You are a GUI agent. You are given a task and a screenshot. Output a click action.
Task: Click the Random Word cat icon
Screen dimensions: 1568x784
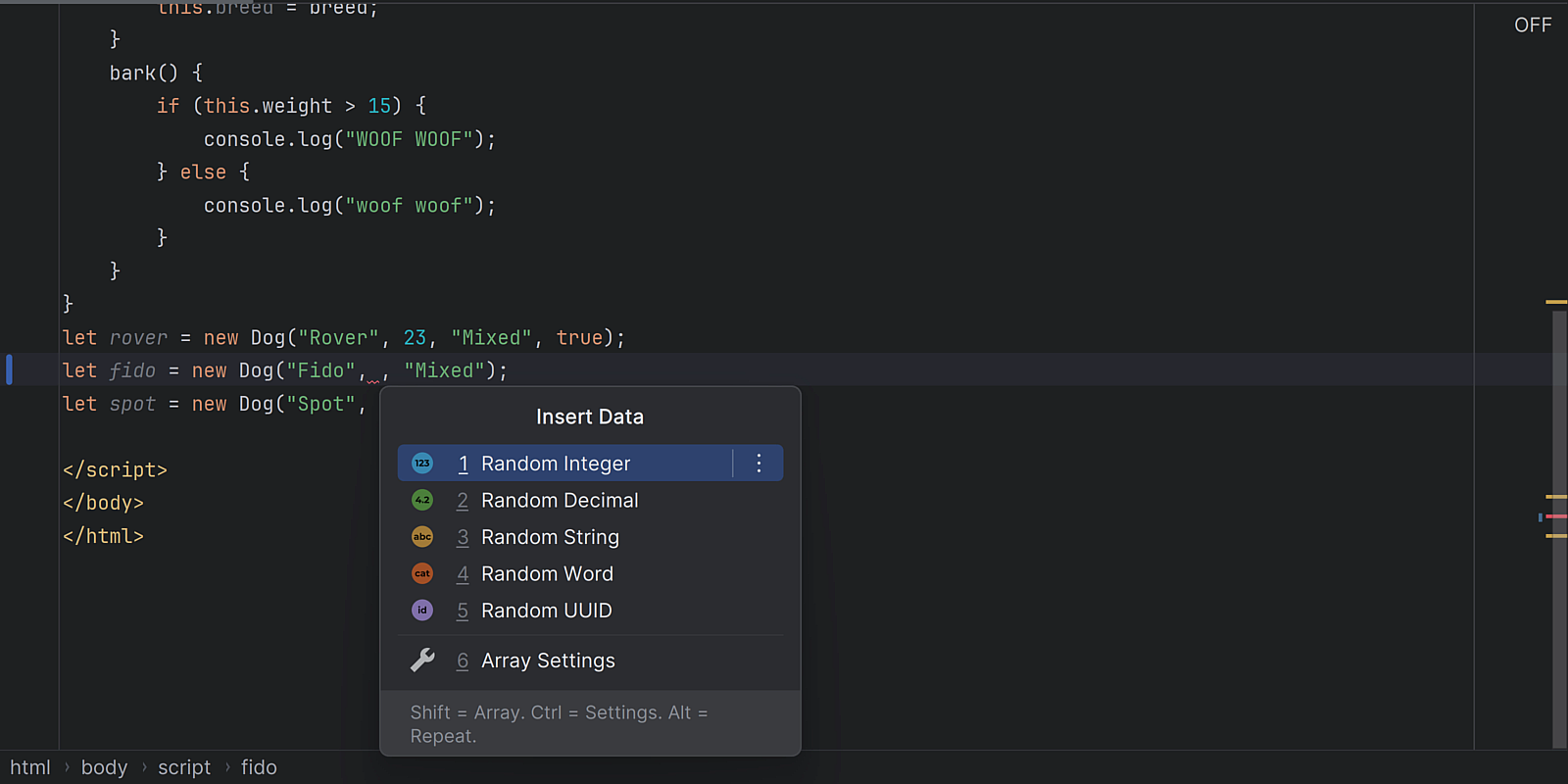coord(422,573)
